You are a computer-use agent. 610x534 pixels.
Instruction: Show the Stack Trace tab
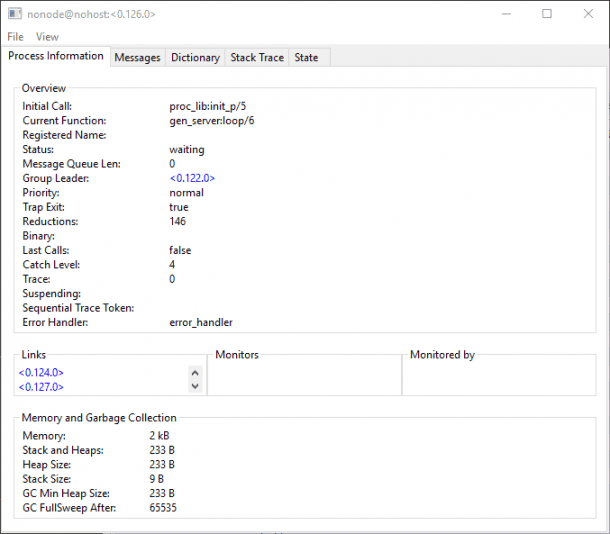(257, 57)
